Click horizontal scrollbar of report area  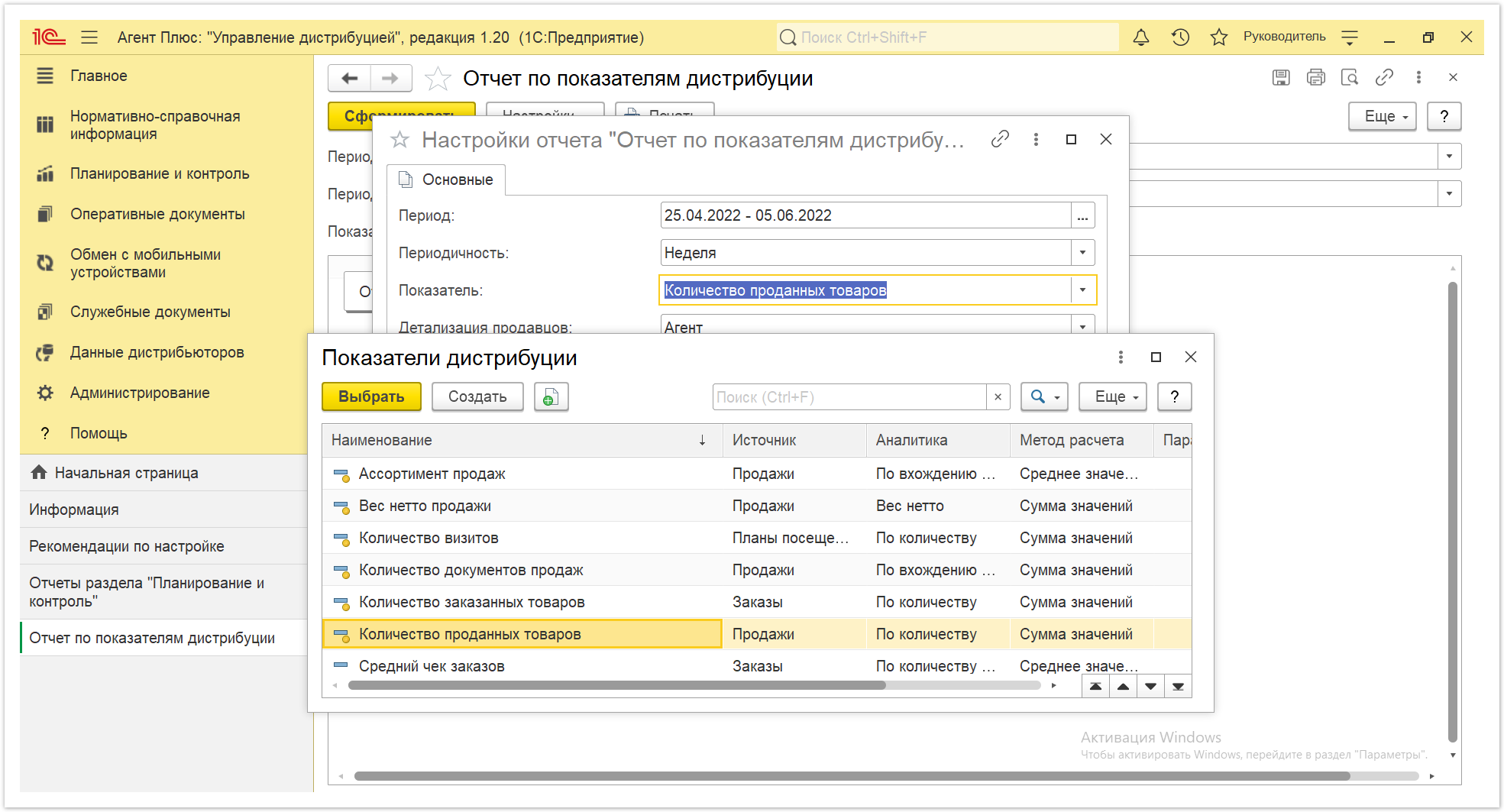[852, 776]
